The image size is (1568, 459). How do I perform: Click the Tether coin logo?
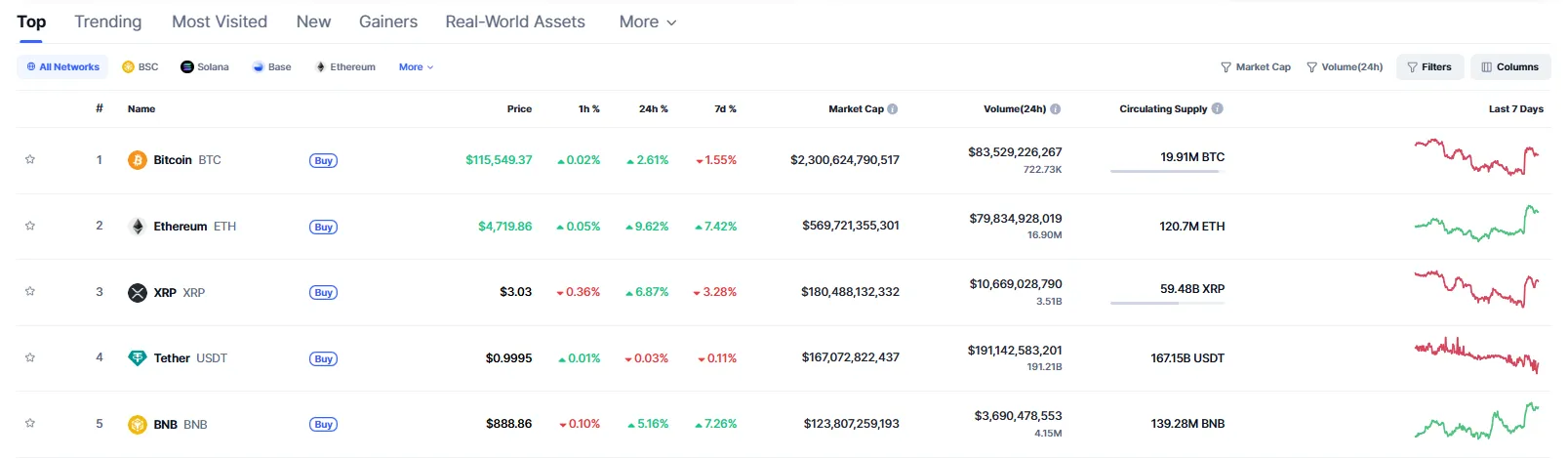(138, 358)
